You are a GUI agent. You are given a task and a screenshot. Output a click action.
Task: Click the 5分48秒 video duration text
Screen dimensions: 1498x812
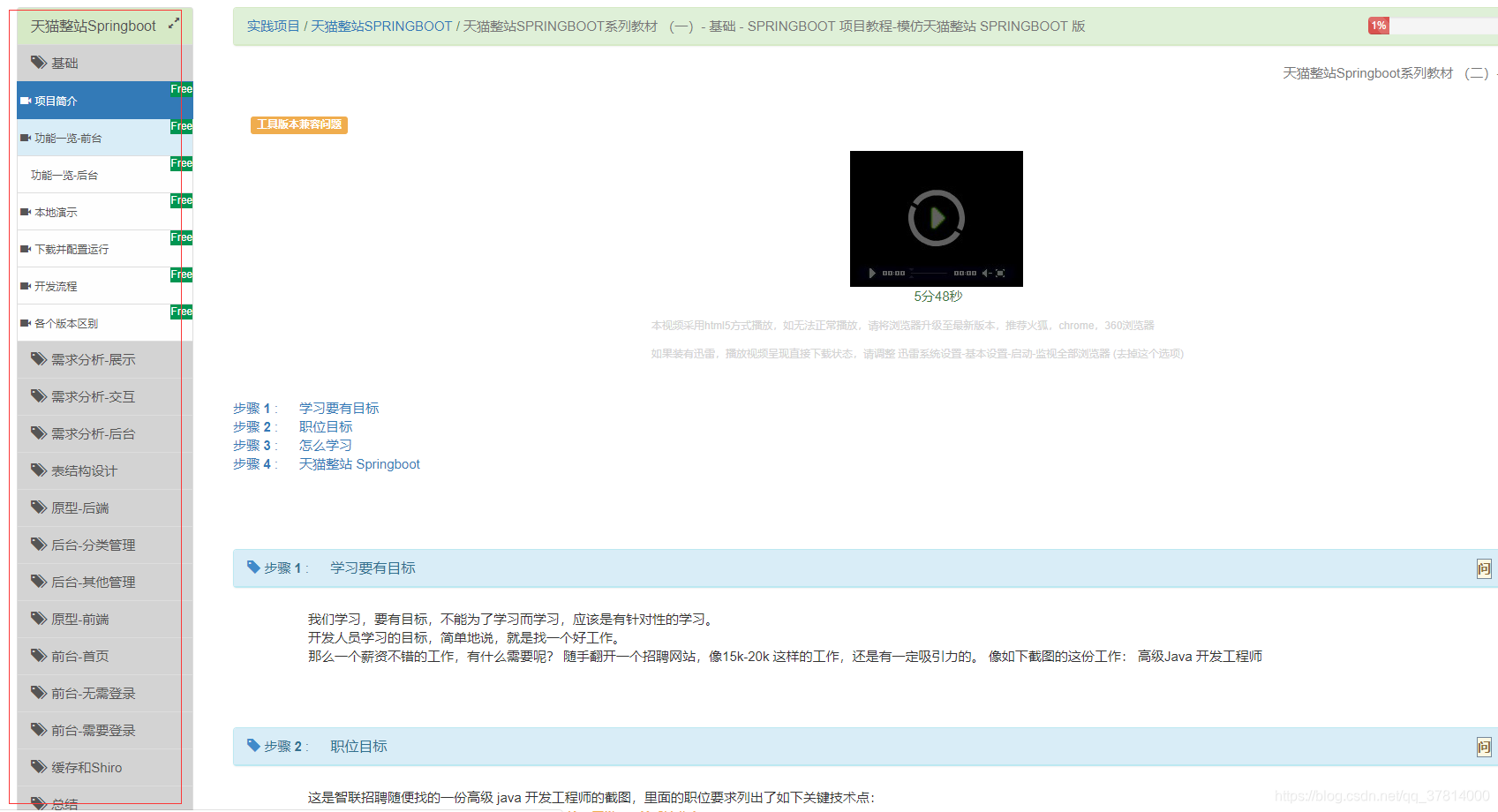point(937,297)
